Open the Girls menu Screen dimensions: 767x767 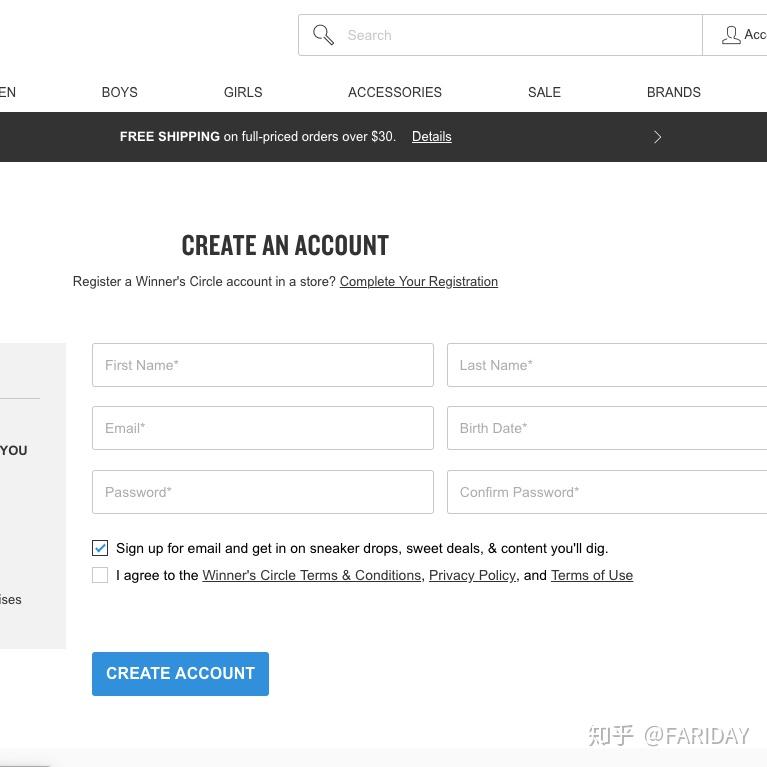coord(243,92)
